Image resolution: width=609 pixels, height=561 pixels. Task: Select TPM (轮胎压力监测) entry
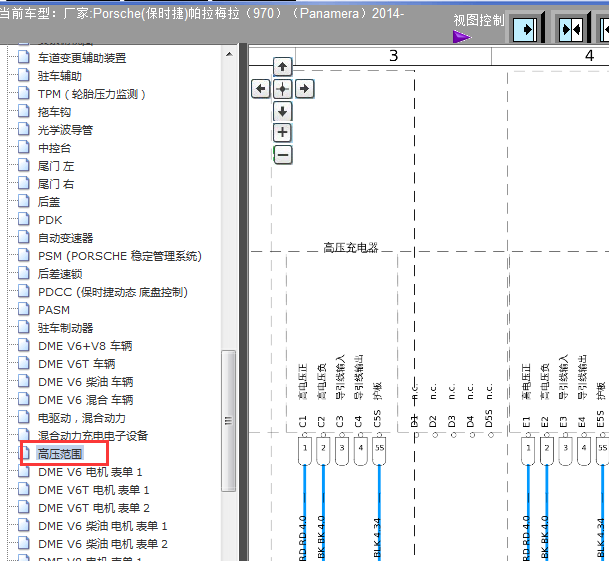pos(92,94)
